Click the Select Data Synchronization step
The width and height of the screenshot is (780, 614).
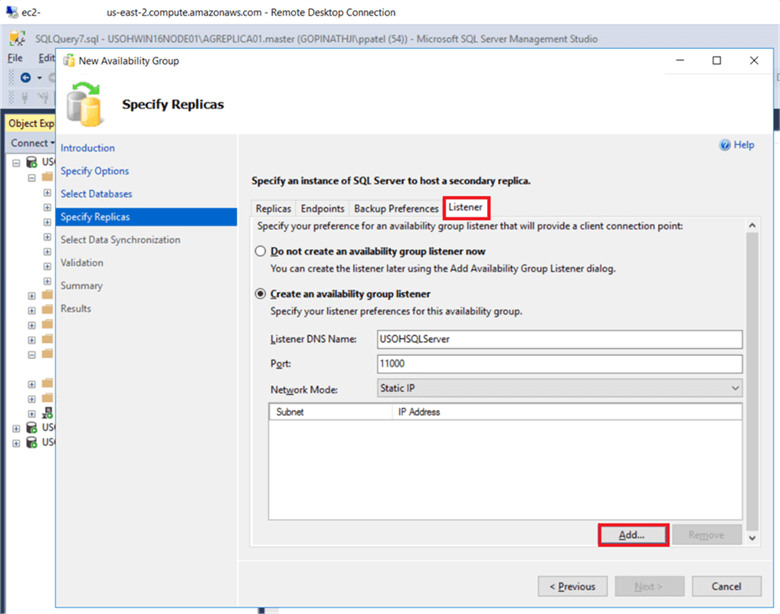pyautogui.click(x=120, y=240)
